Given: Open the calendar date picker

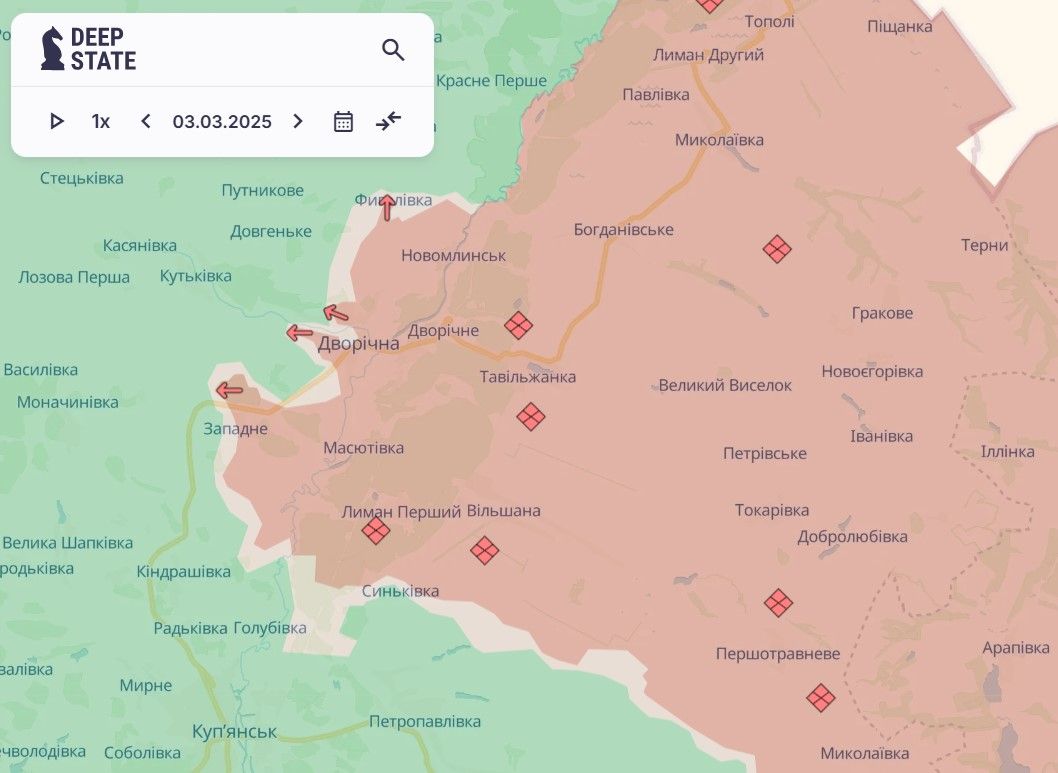Looking at the screenshot, I should 343,122.
